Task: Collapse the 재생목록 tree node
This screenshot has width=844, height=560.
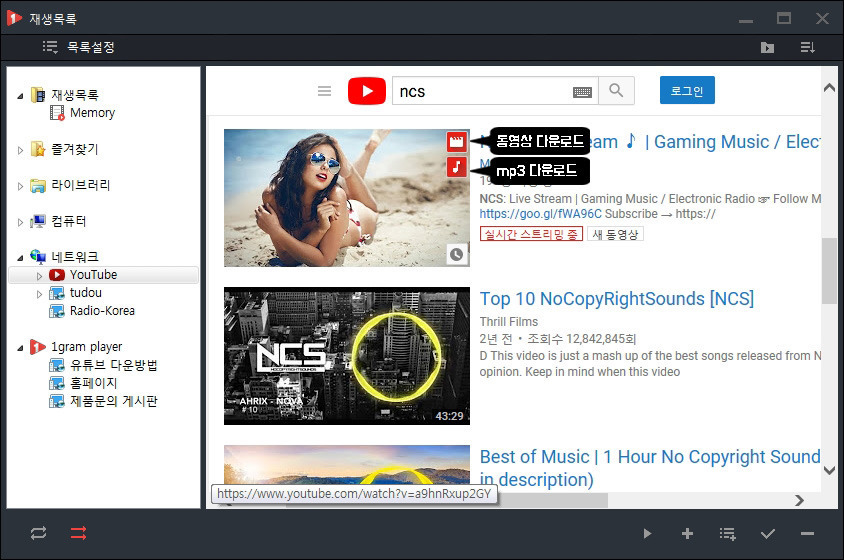Action: coord(20,96)
